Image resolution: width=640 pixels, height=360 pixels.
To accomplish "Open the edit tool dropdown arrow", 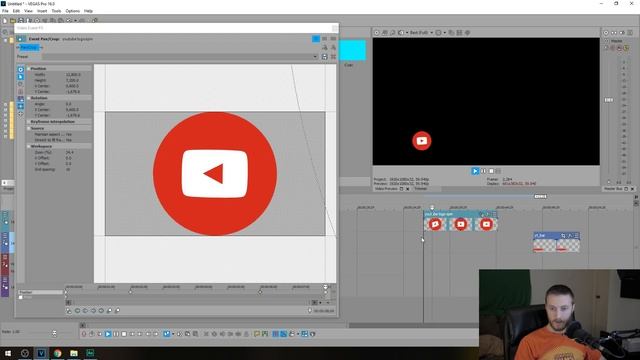I will (173, 334).
